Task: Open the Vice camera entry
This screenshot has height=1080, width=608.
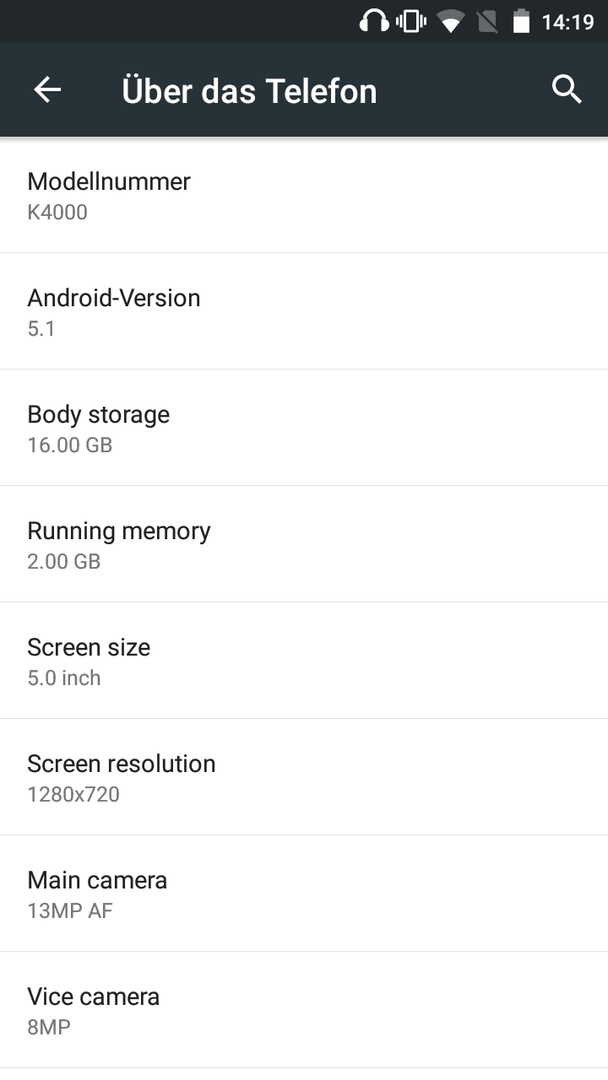Action: pos(304,1010)
